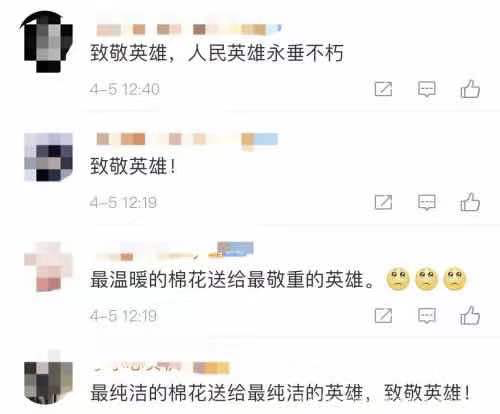Tap blurred username above 最纯洁的棉花 comment
Image resolution: width=500 pixels, height=414 pixels.
pos(160,367)
